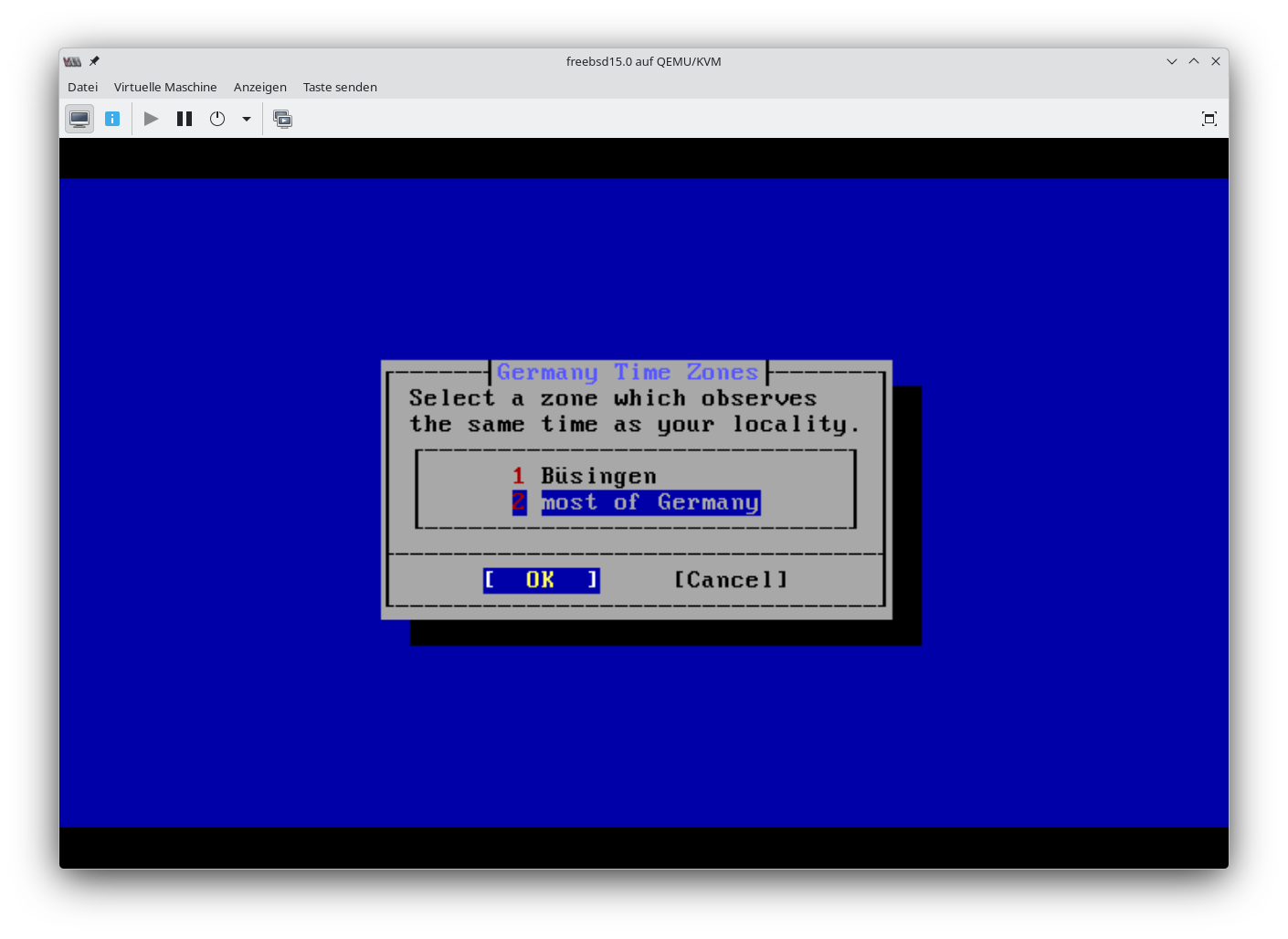Open virtual hardware details info icon
1288x939 pixels.
click(x=112, y=119)
